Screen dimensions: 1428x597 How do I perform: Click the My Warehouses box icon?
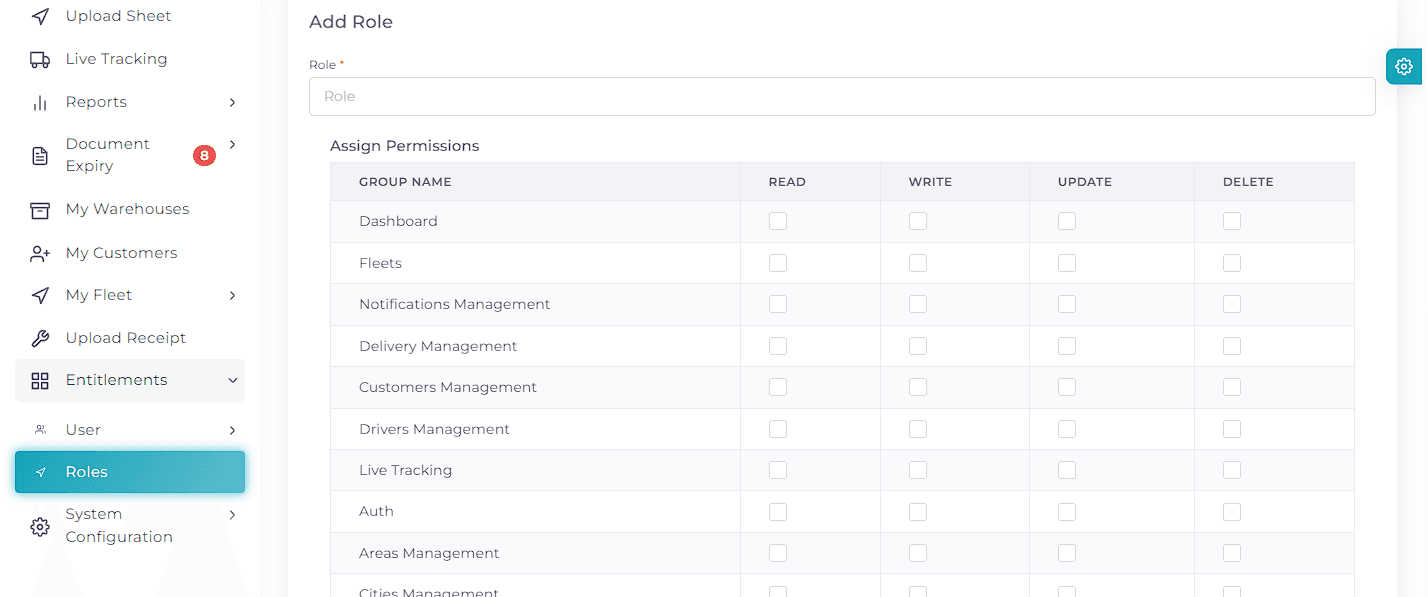click(x=40, y=210)
